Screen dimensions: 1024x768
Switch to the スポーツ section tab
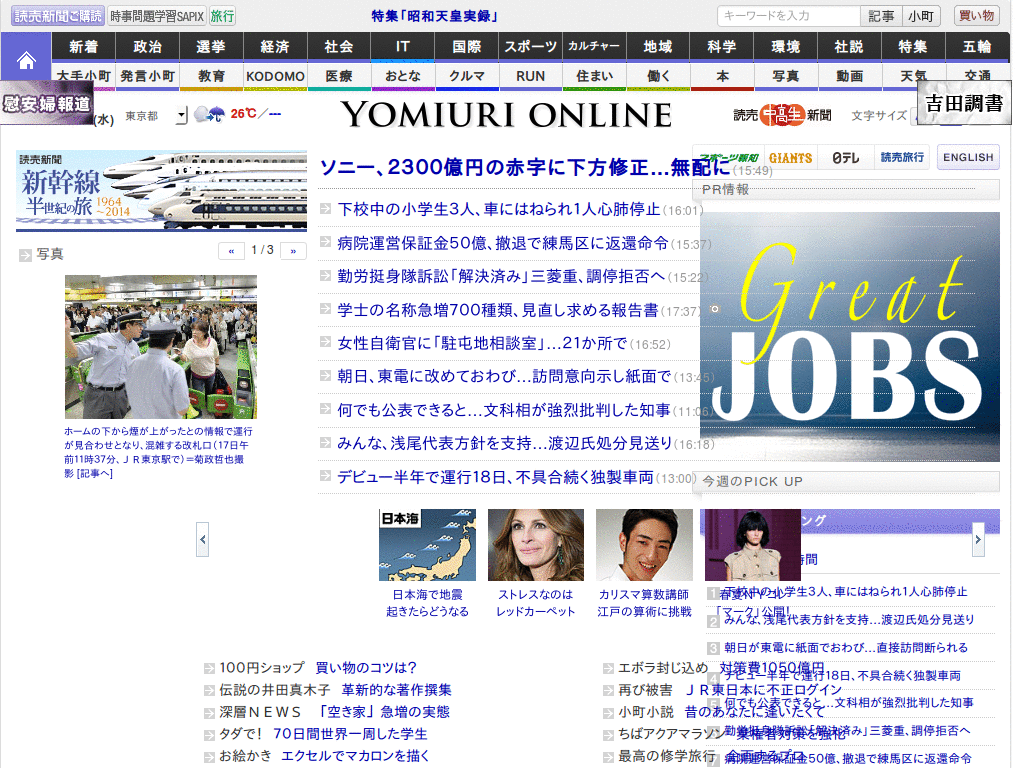click(x=531, y=46)
